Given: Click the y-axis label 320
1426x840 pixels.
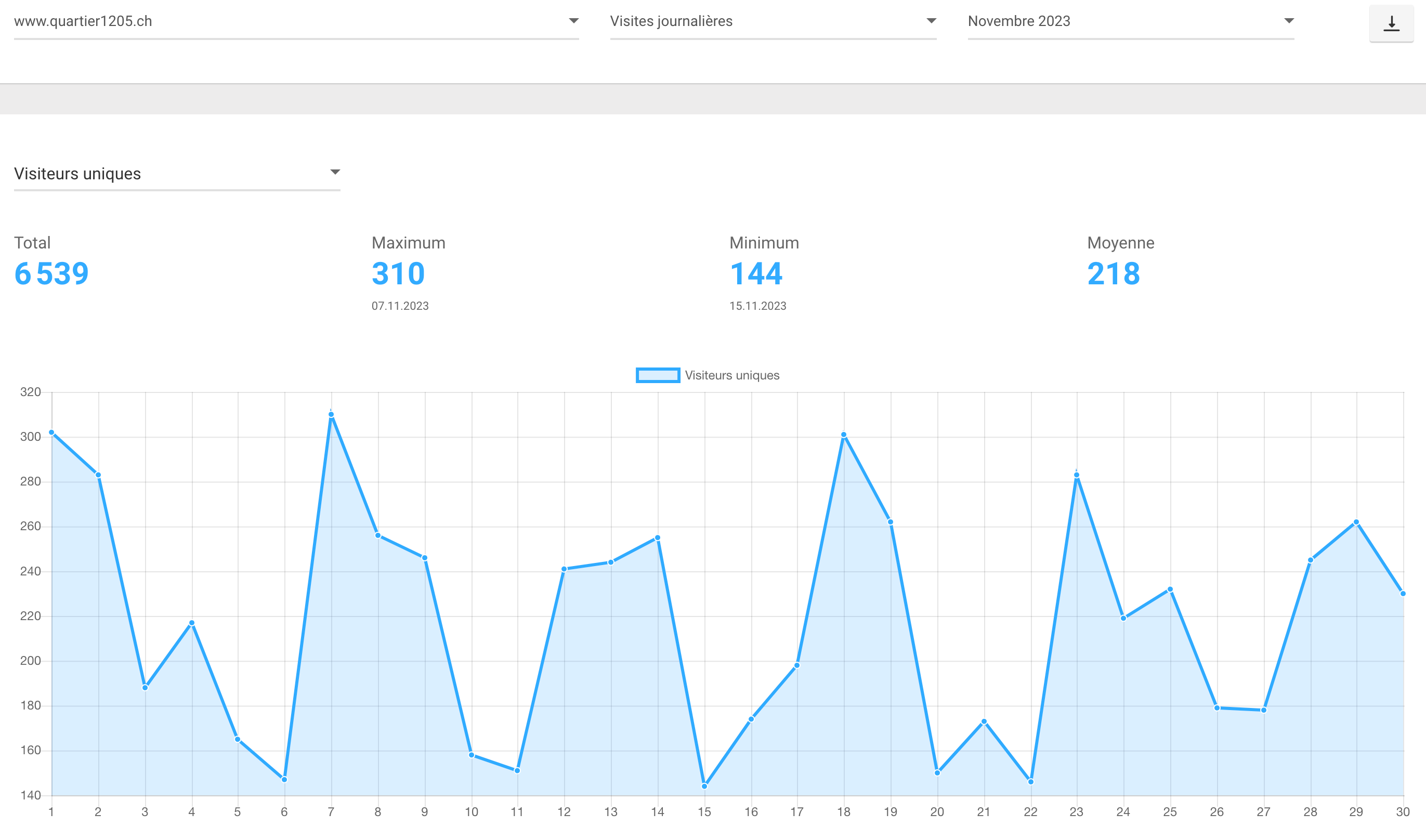Looking at the screenshot, I should (x=31, y=392).
